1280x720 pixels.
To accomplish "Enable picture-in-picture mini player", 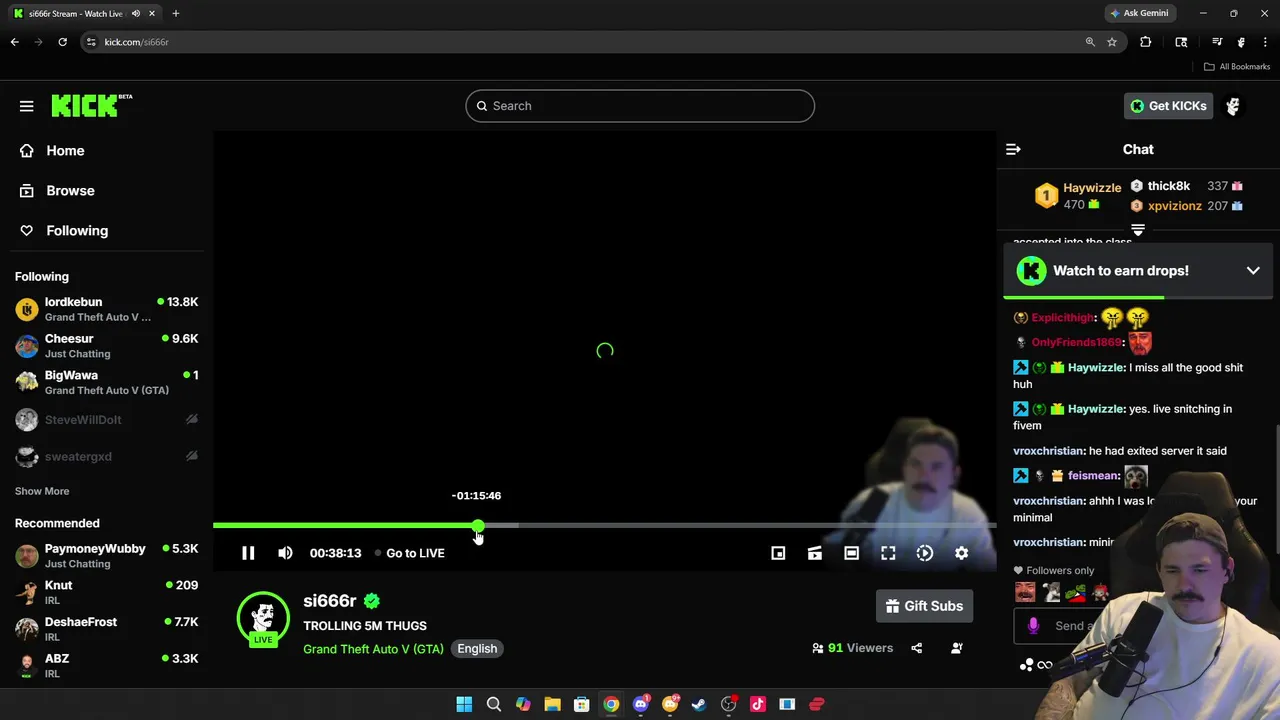I will point(778,553).
